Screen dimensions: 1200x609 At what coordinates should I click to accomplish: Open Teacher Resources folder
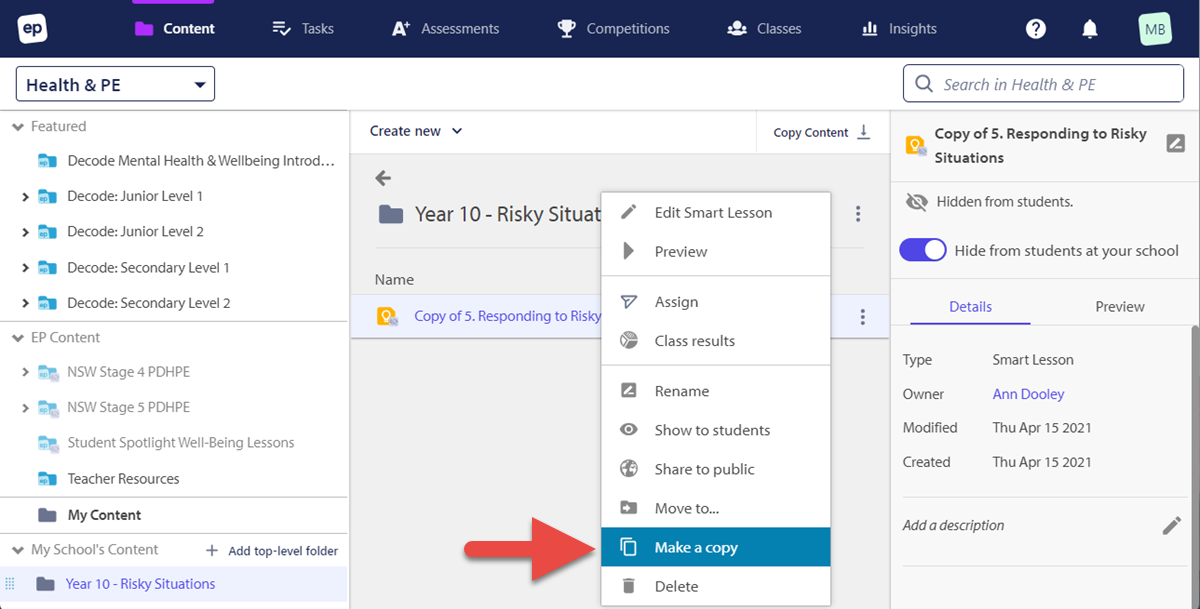tap(123, 479)
